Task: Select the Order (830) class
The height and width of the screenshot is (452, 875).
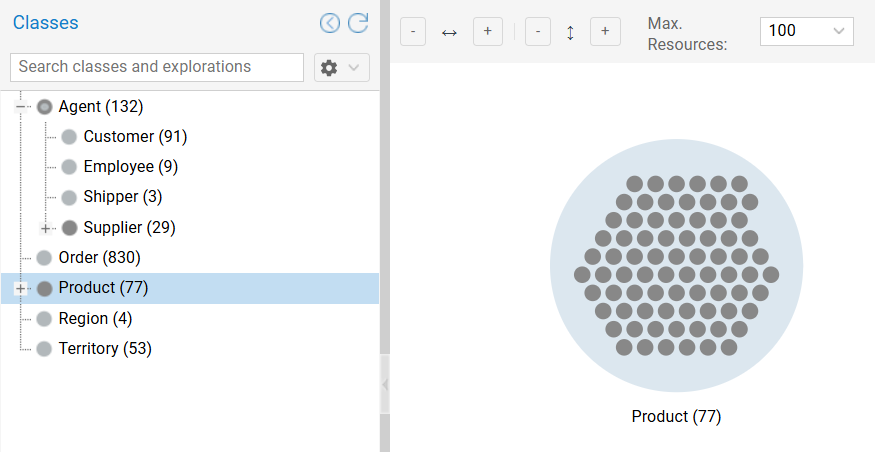Action: tap(99, 258)
